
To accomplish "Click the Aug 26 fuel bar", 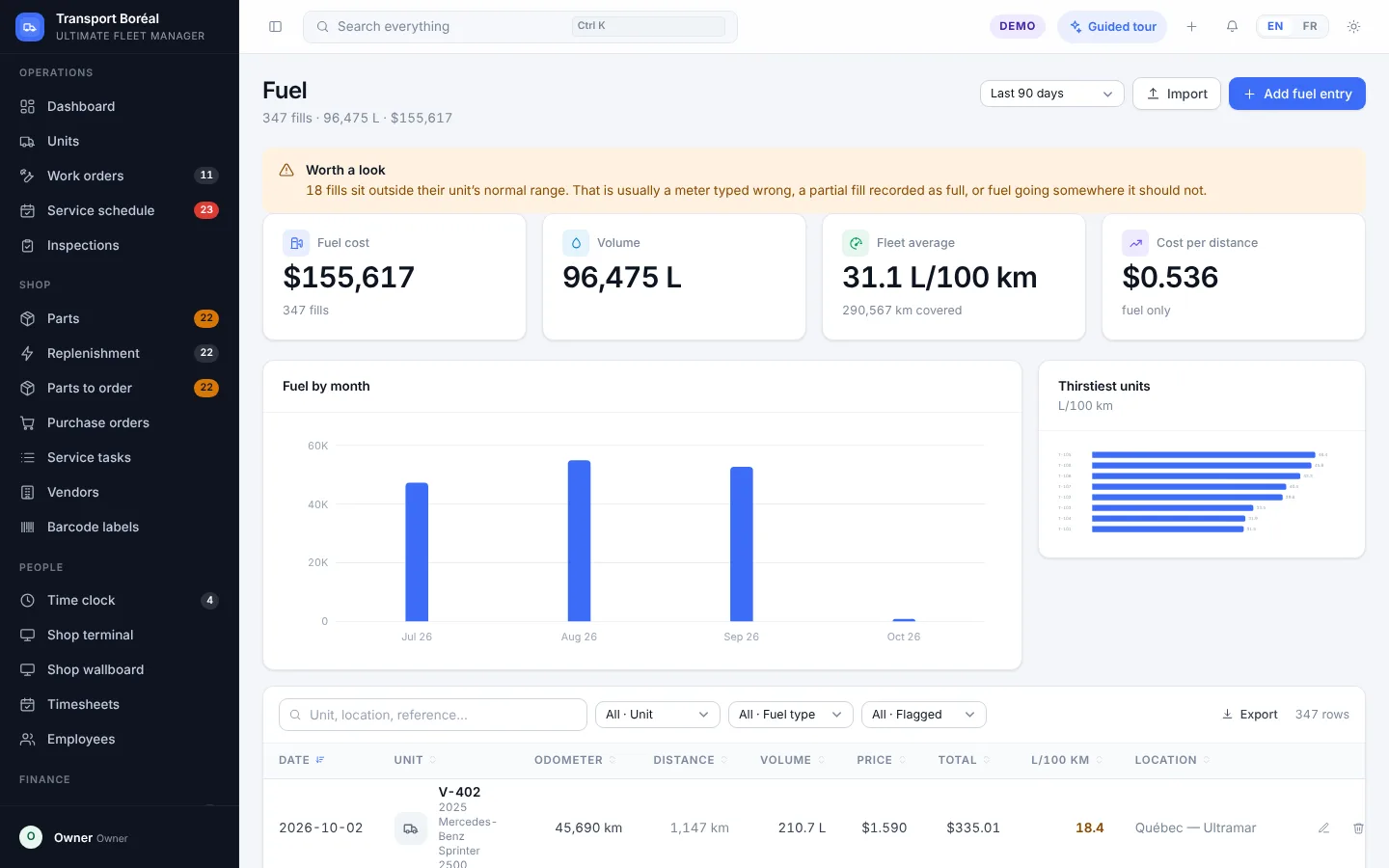I will 579,541.
